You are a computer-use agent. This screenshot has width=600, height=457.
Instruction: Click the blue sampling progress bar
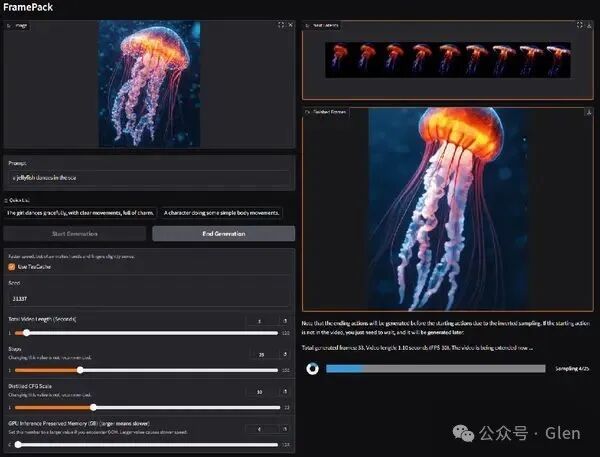435,369
